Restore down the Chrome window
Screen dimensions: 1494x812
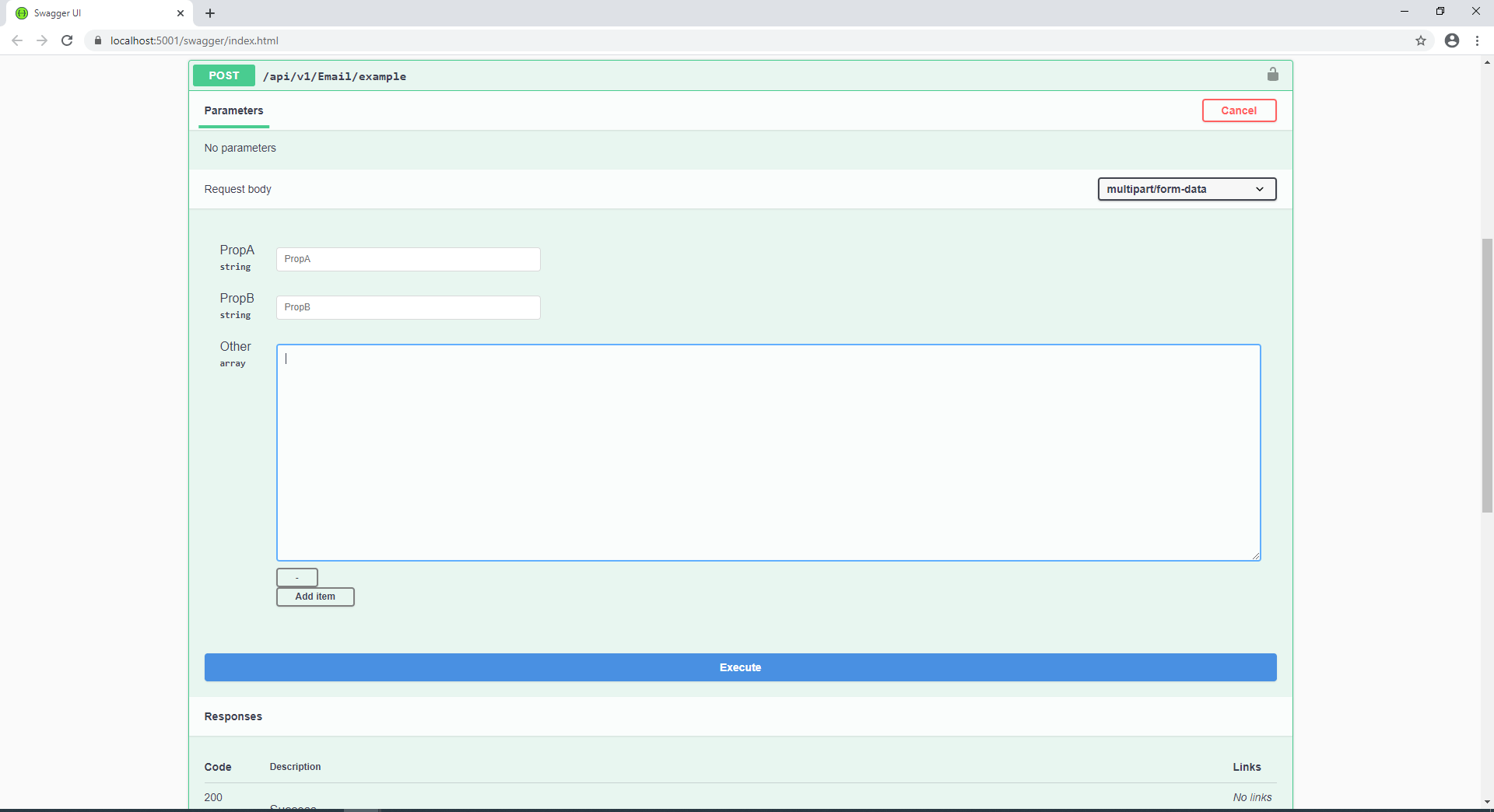click(x=1440, y=11)
